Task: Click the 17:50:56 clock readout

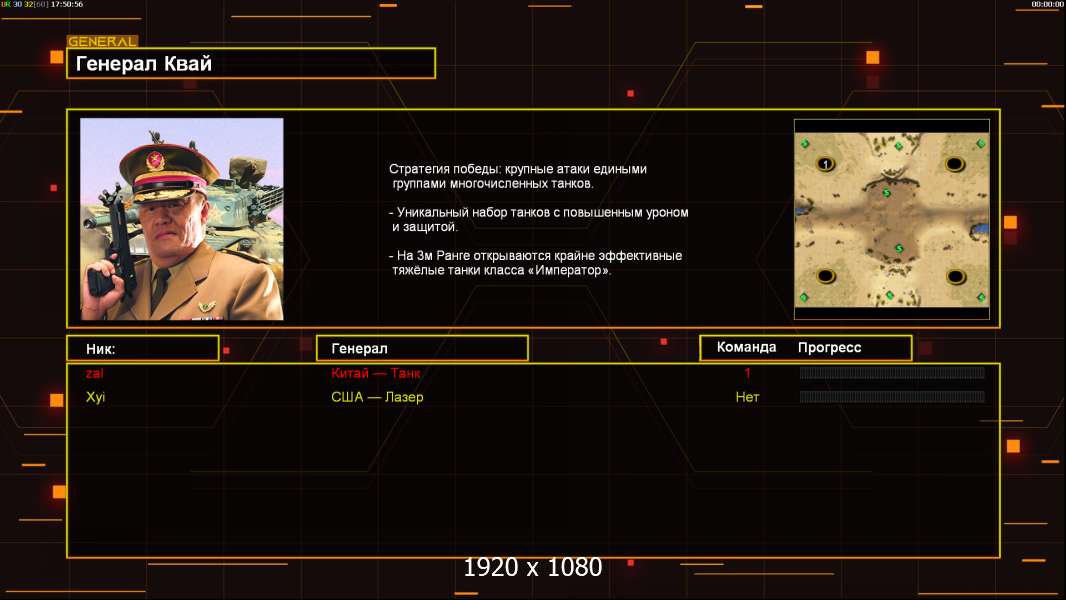Action: pos(67,4)
